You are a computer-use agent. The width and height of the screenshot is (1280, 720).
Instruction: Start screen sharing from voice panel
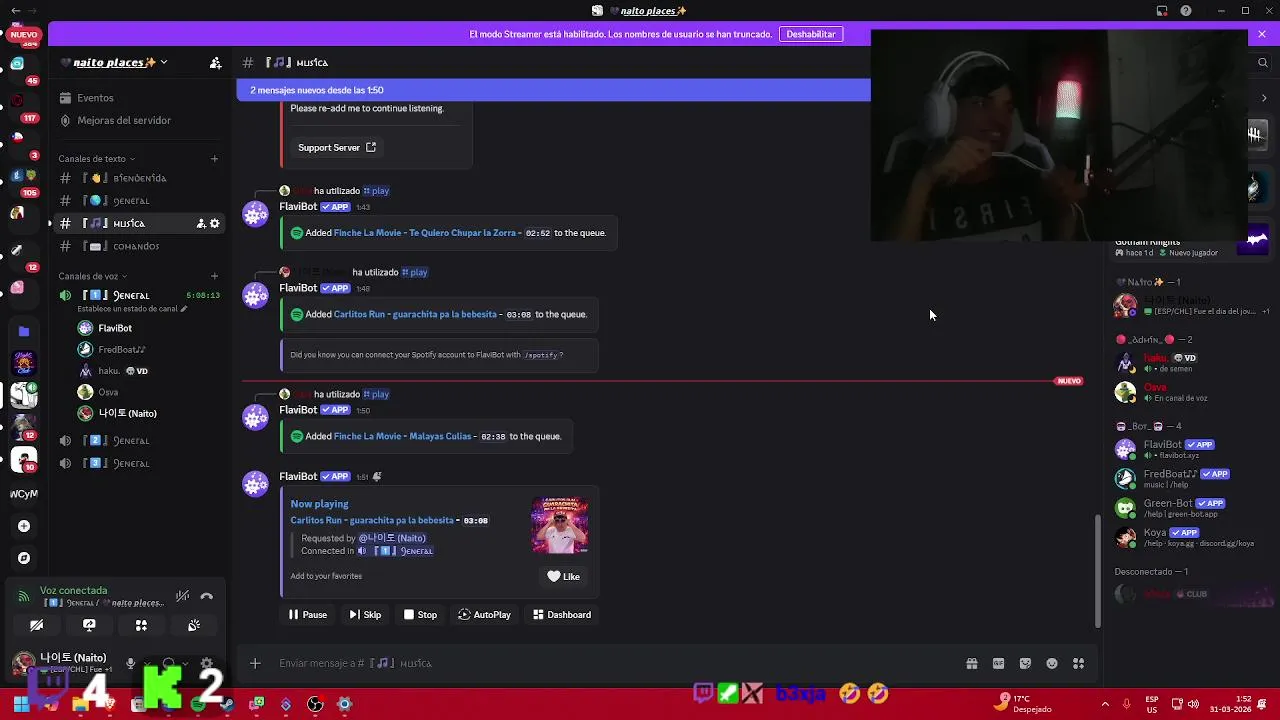[x=89, y=625]
